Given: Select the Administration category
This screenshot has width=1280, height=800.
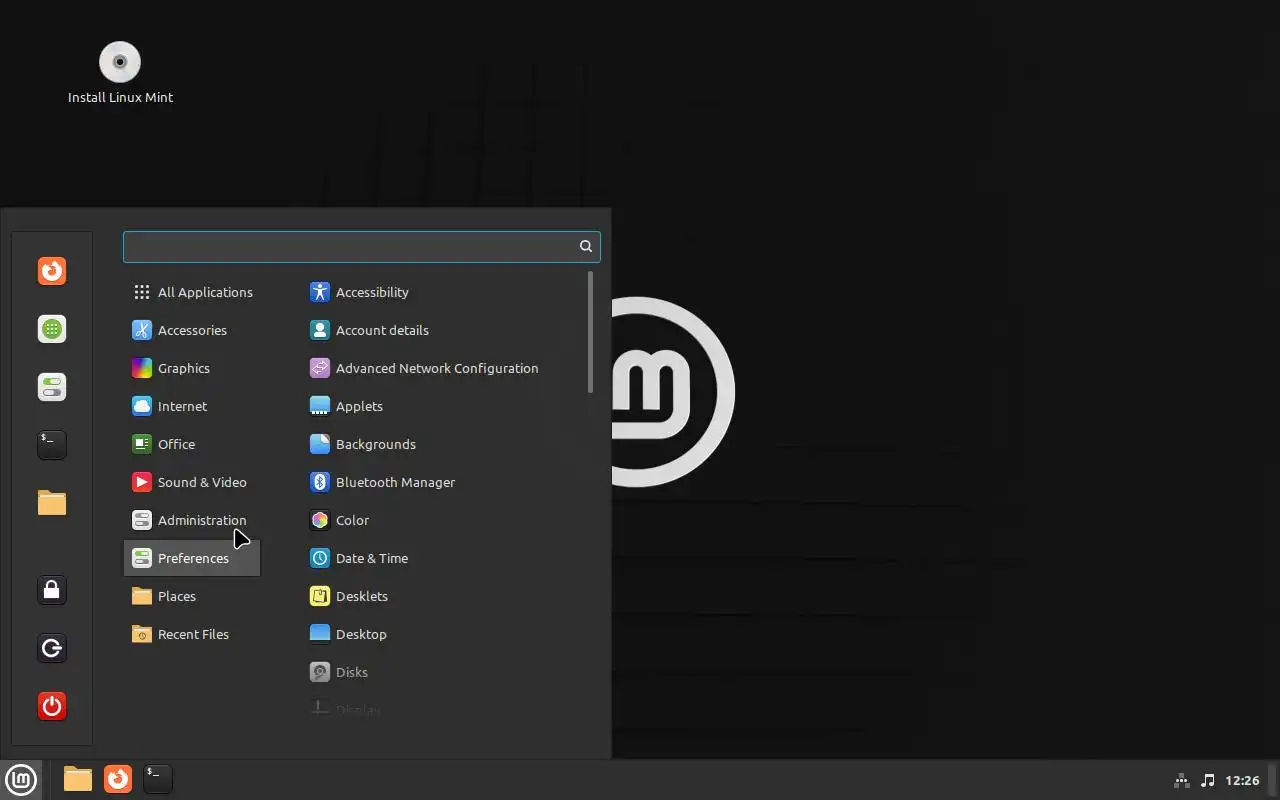Looking at the screenshot, I should 192,520.
